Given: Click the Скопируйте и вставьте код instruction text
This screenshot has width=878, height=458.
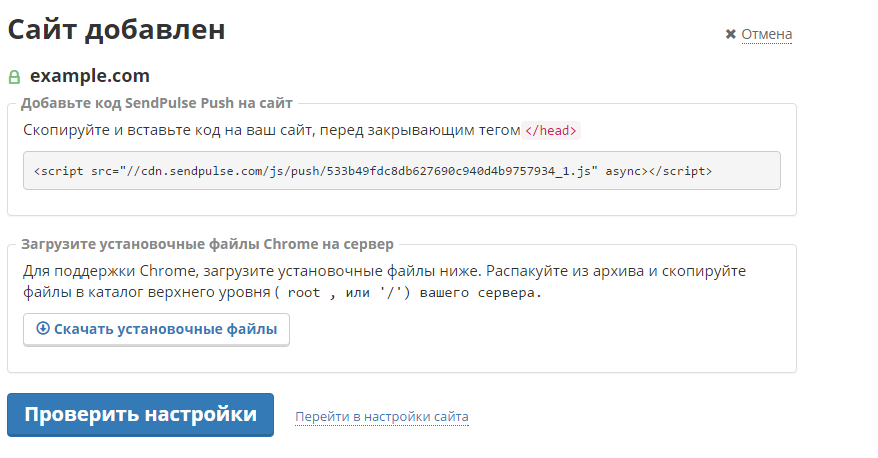Looking at the screenshot, I should 270,130.
